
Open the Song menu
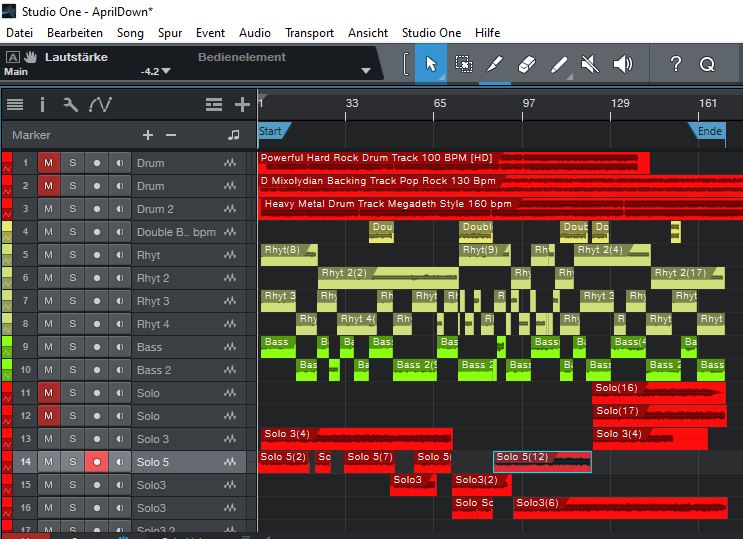pyautogui.click(x=130, y=33)
